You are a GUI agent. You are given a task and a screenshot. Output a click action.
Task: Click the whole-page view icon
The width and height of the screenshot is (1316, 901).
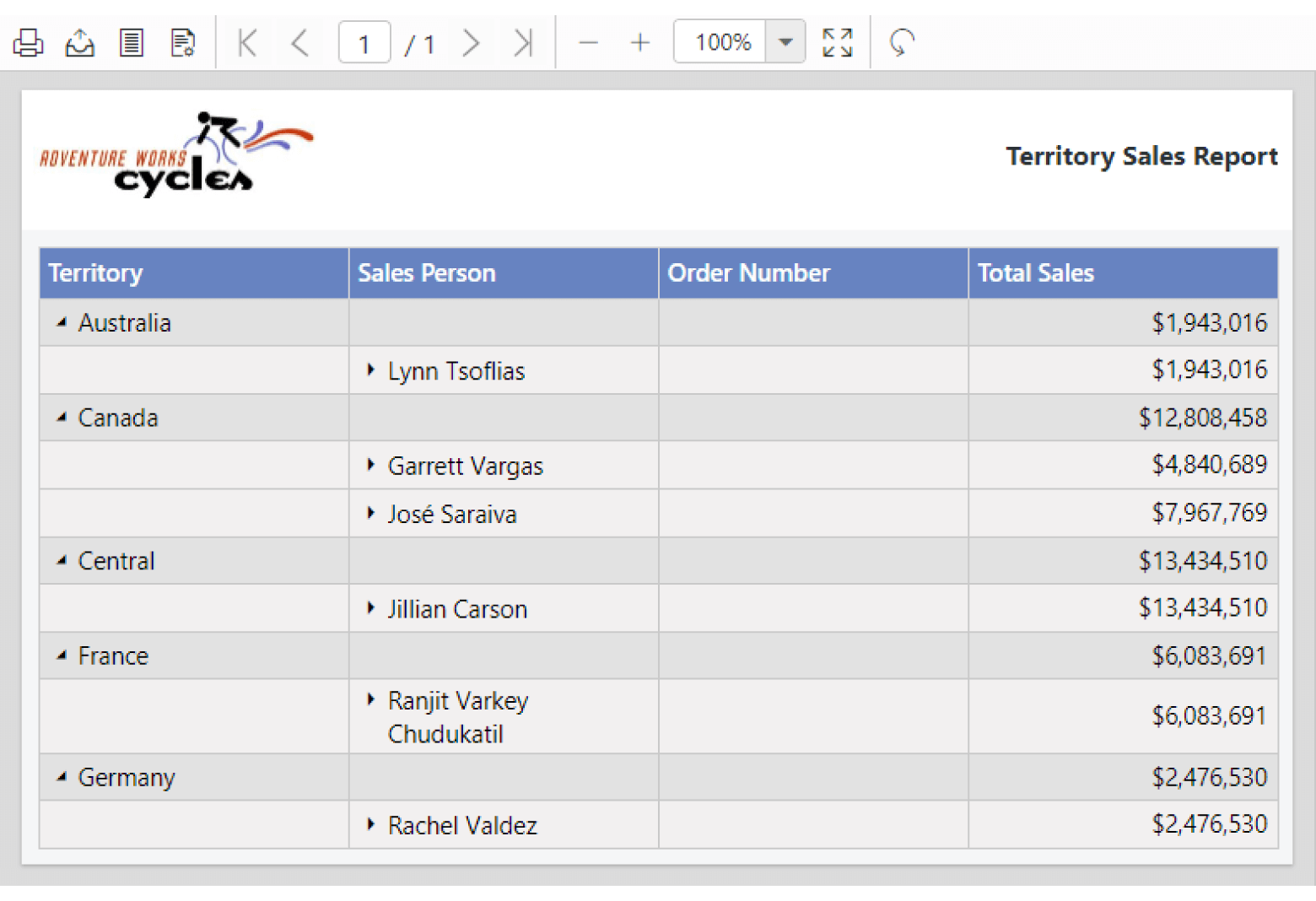131,42
